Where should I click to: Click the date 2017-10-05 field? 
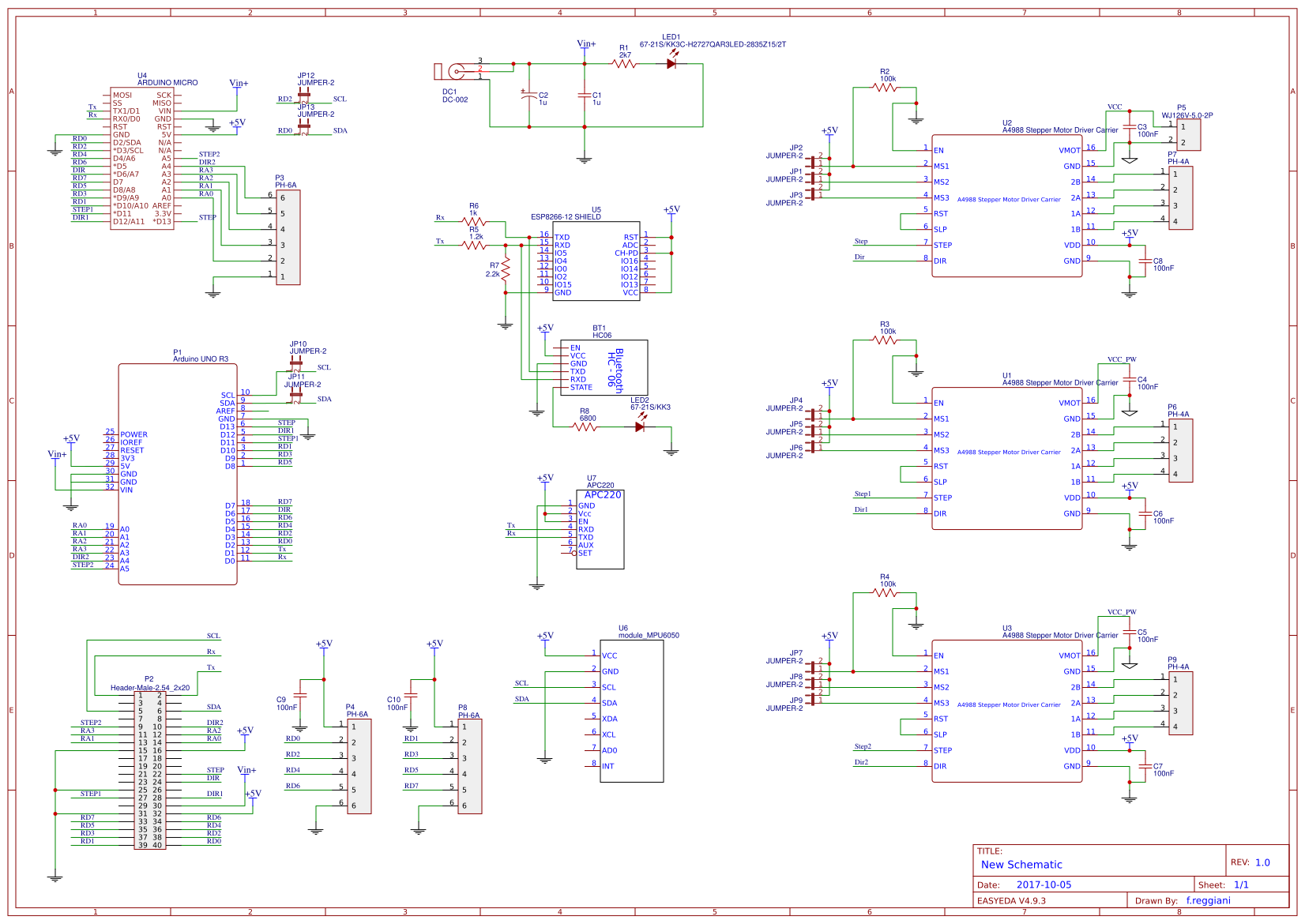pos(1044,885)
